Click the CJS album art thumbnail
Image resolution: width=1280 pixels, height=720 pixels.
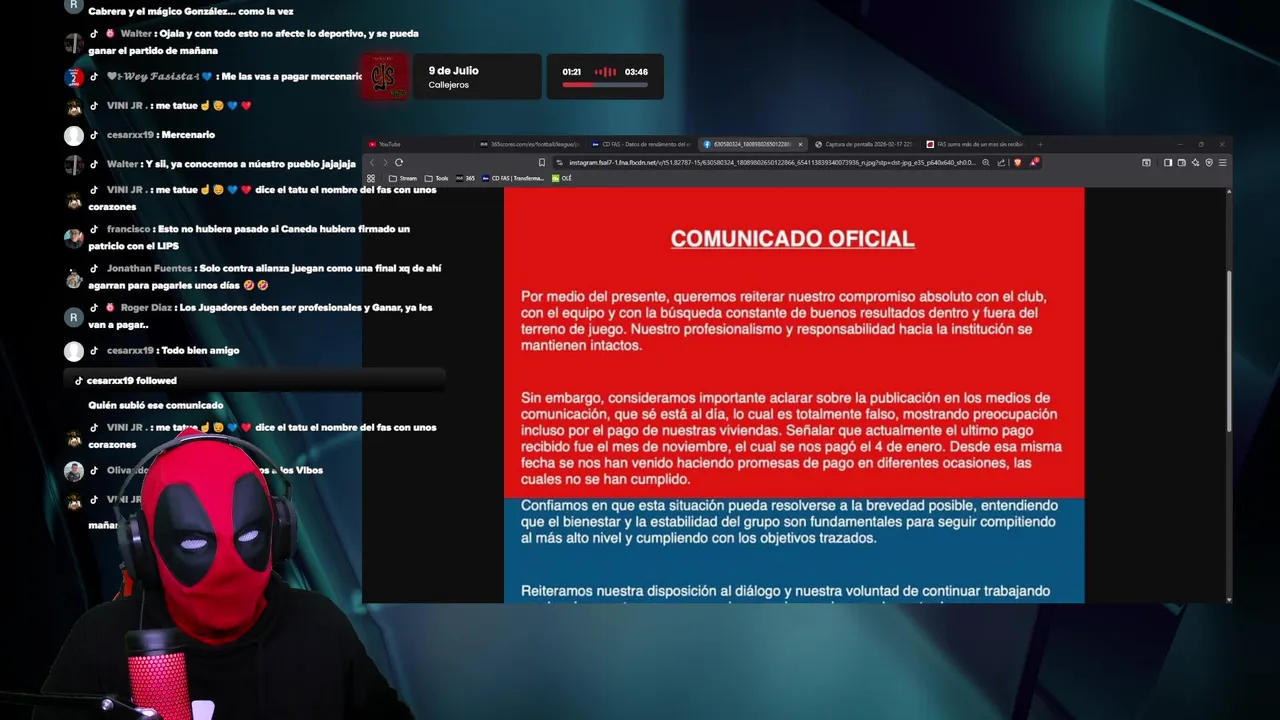point(384,77)
